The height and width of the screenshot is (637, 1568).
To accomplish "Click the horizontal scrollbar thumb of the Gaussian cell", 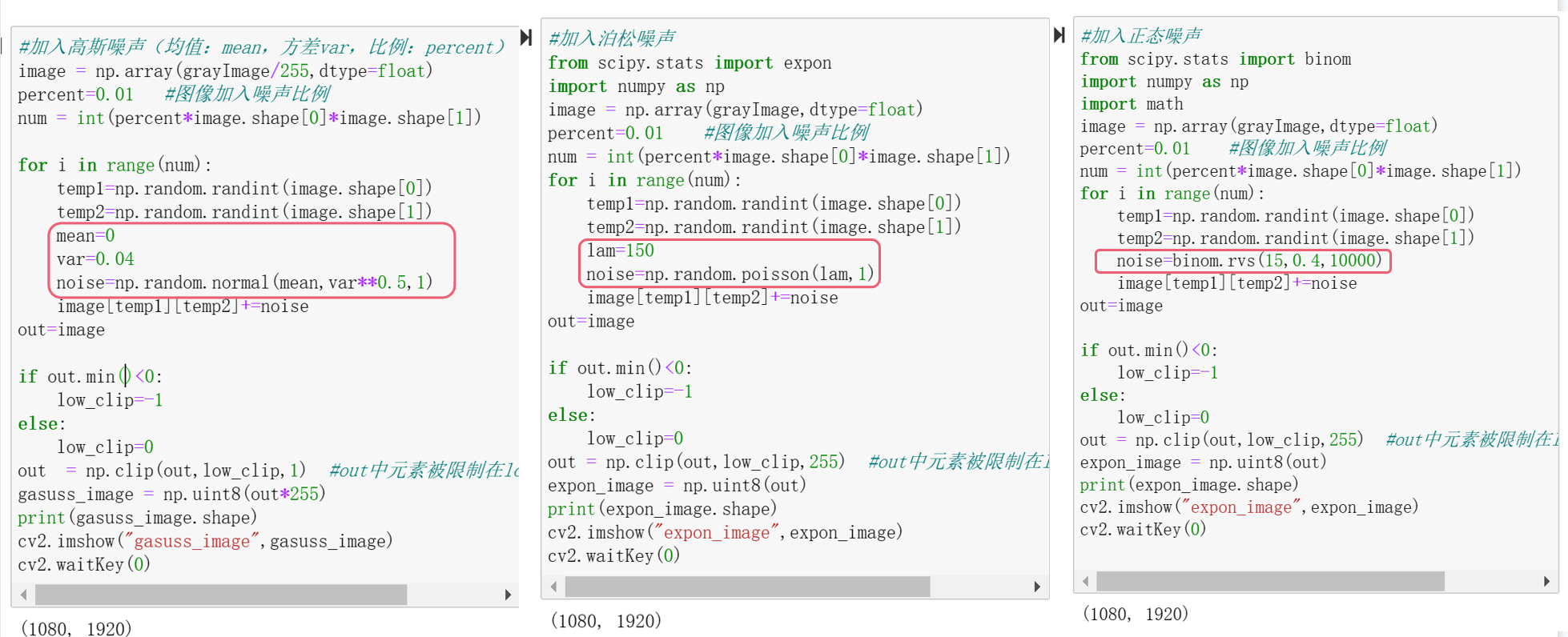I will [x=221, y=595].
